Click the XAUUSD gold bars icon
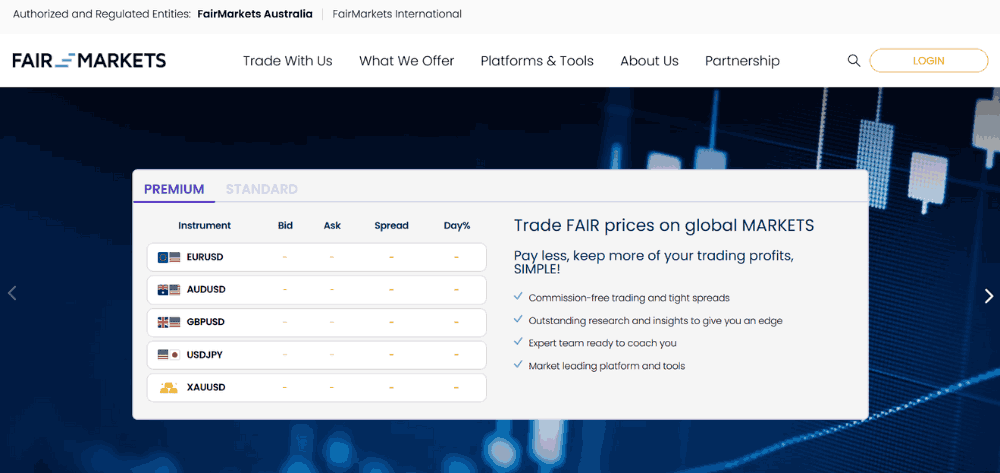 coord(169,387)
